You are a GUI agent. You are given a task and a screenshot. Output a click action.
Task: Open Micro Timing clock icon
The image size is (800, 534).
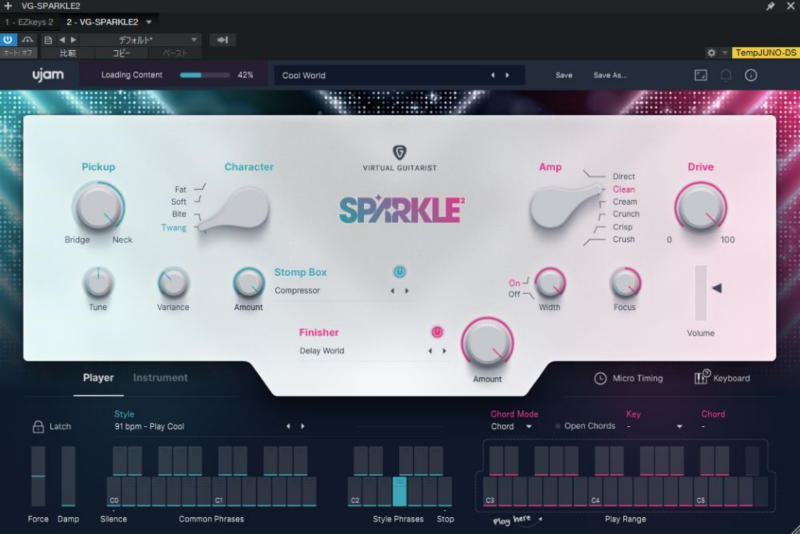[600, 378]
